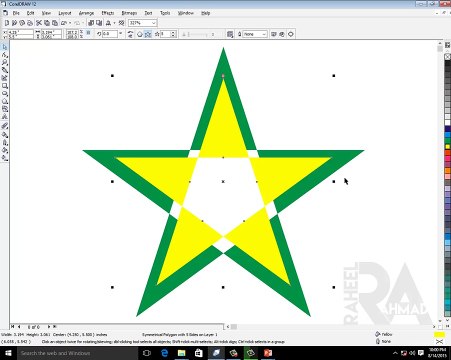Click the Windows Start button
The width and height of the screenshot is (451, 360).
pyautogui.click(x=8, y=353)
